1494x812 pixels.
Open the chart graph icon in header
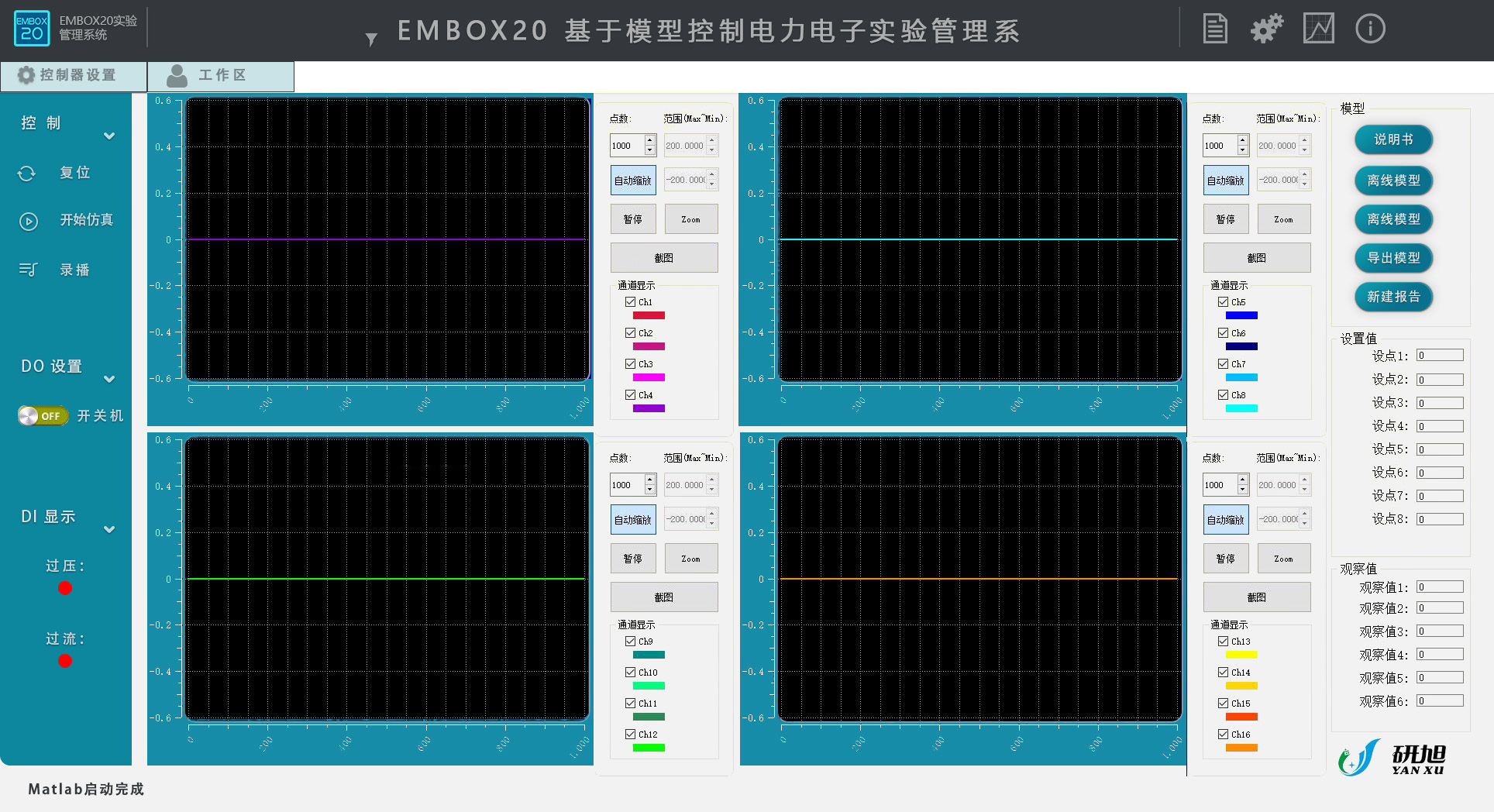[x=1318, y=29]
